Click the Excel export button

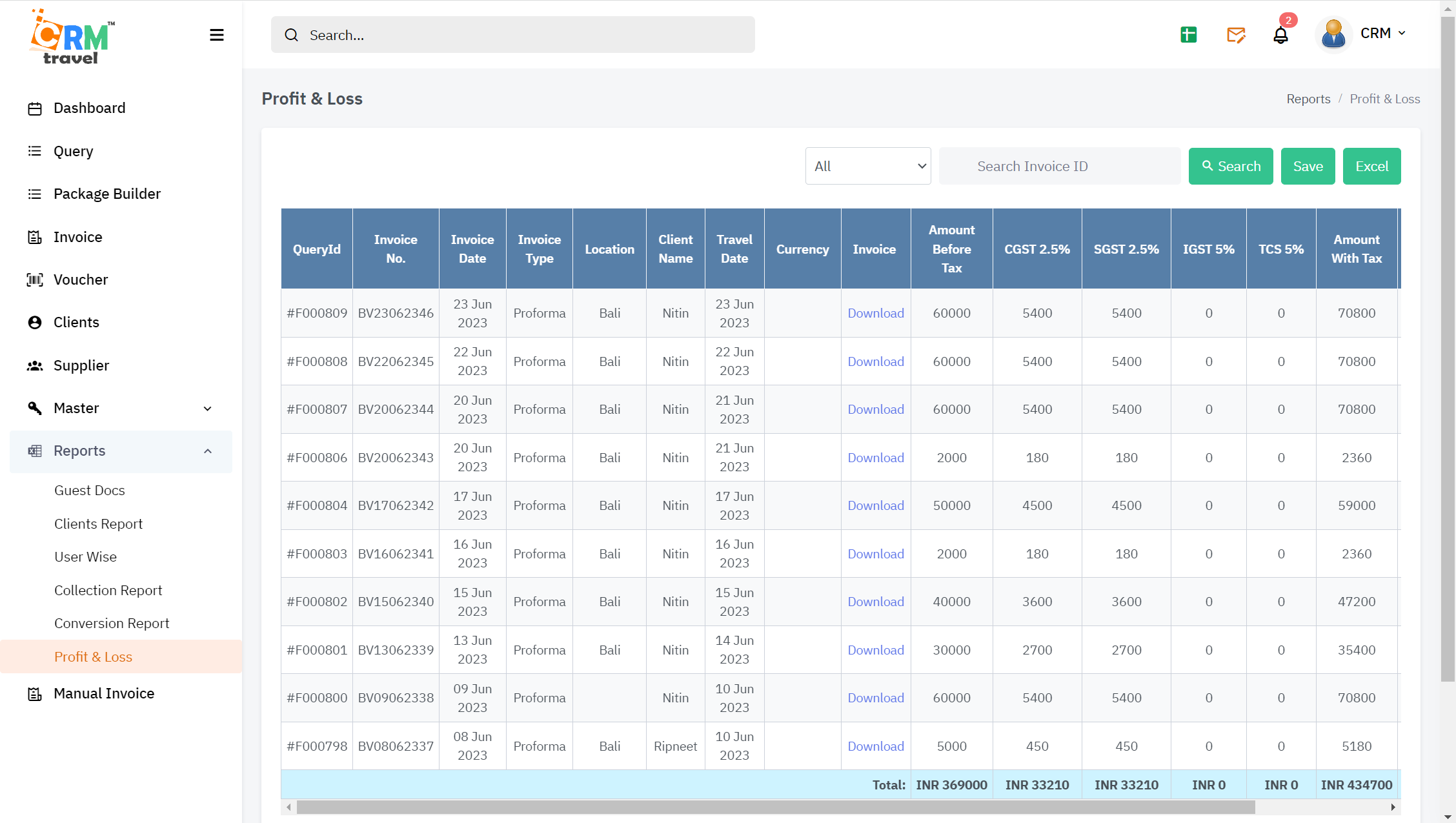[1372, 165]
